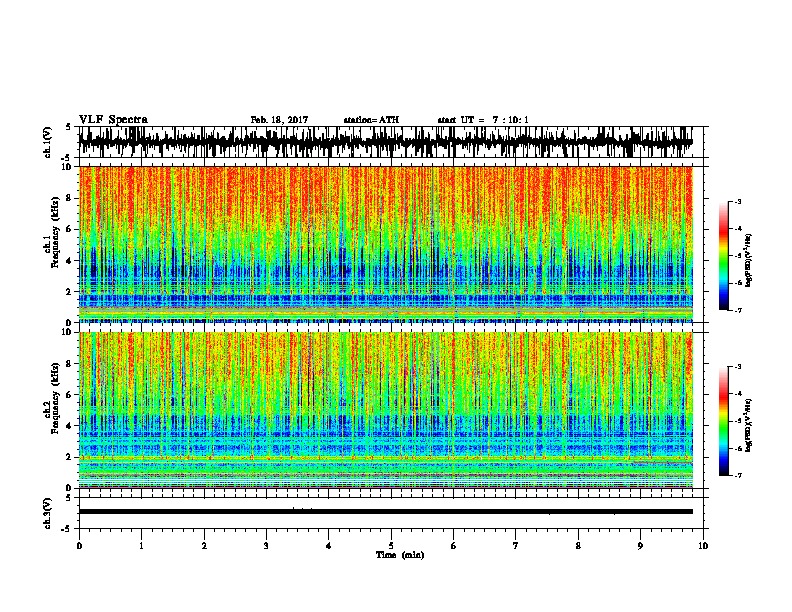This screenshot has width=792, height=612.
Task: Click the "5" tick on ch.1(V) axis
Action: (70, 127)
